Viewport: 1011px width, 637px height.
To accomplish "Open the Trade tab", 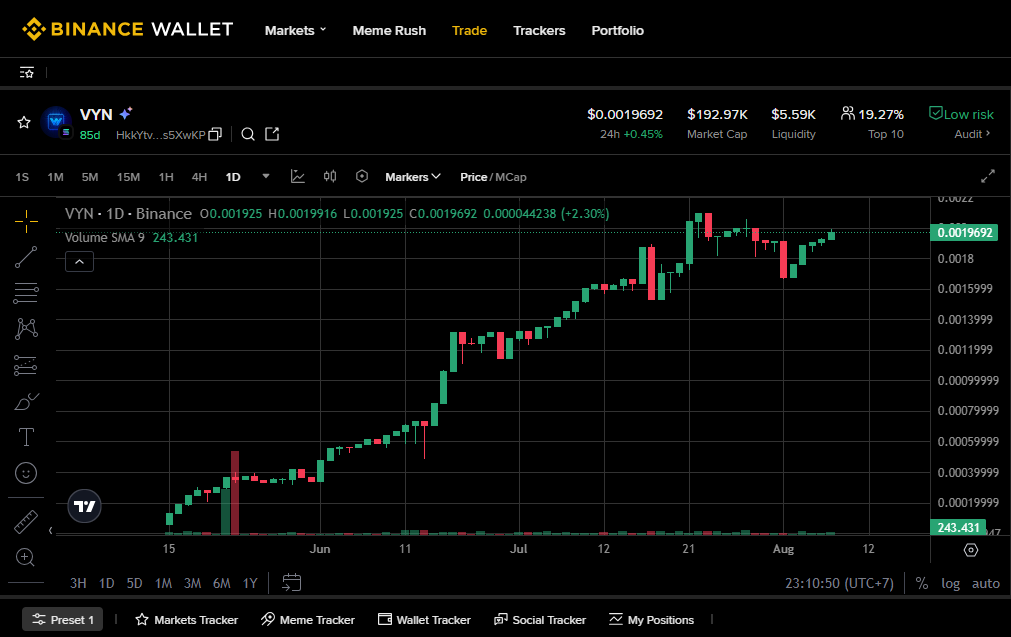I will (x=469, y=30).
